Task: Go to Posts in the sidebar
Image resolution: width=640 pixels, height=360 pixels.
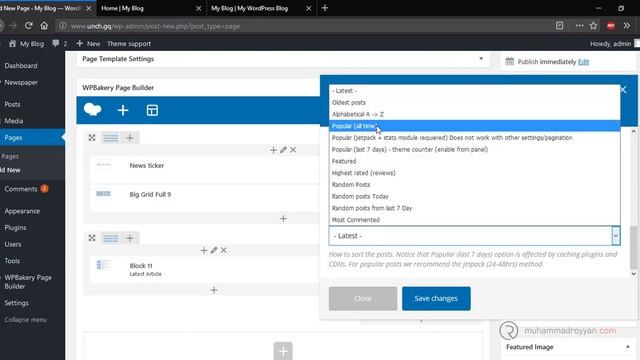Action: coord(12,104)
